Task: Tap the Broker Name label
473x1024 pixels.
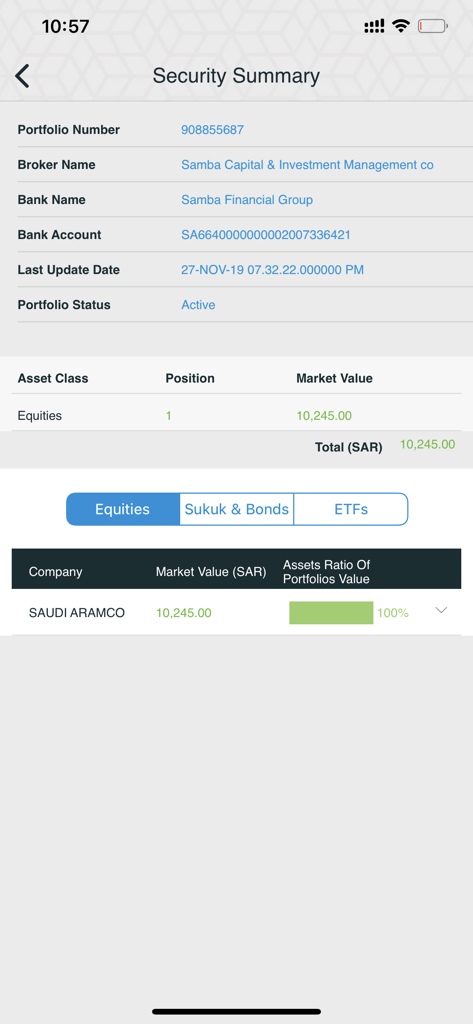Action: [56, 165]
